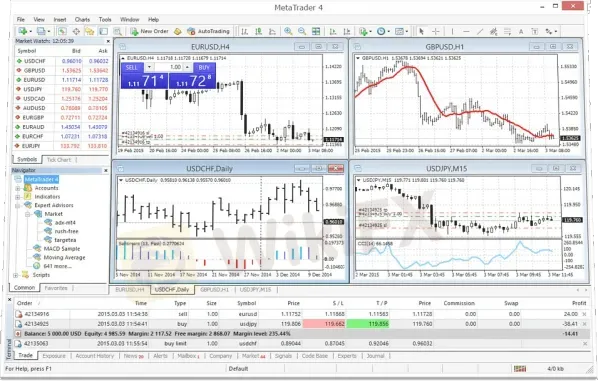Switch chart to candlesticks mode

coord(259,32)
